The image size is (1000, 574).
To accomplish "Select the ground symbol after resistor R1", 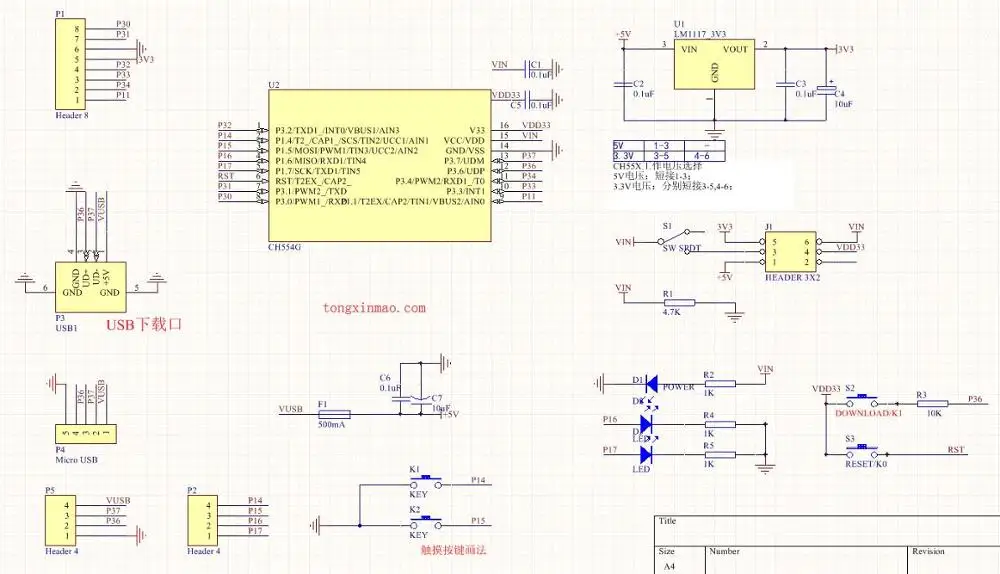I will coord(735,316).
